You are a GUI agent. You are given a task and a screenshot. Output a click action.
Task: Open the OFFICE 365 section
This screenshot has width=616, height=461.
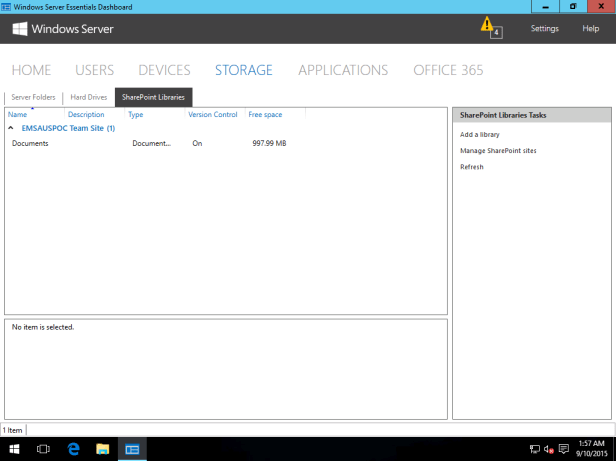pyautogui.click(x=448, y=70)
